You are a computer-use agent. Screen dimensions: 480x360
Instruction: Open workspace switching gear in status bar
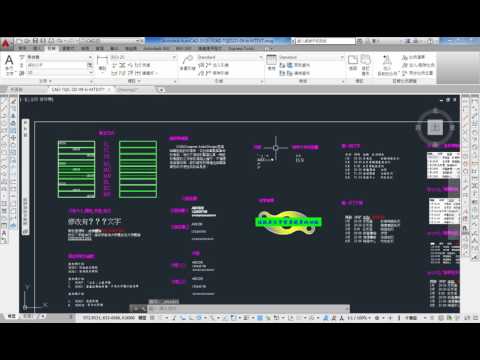coord(377,318)
